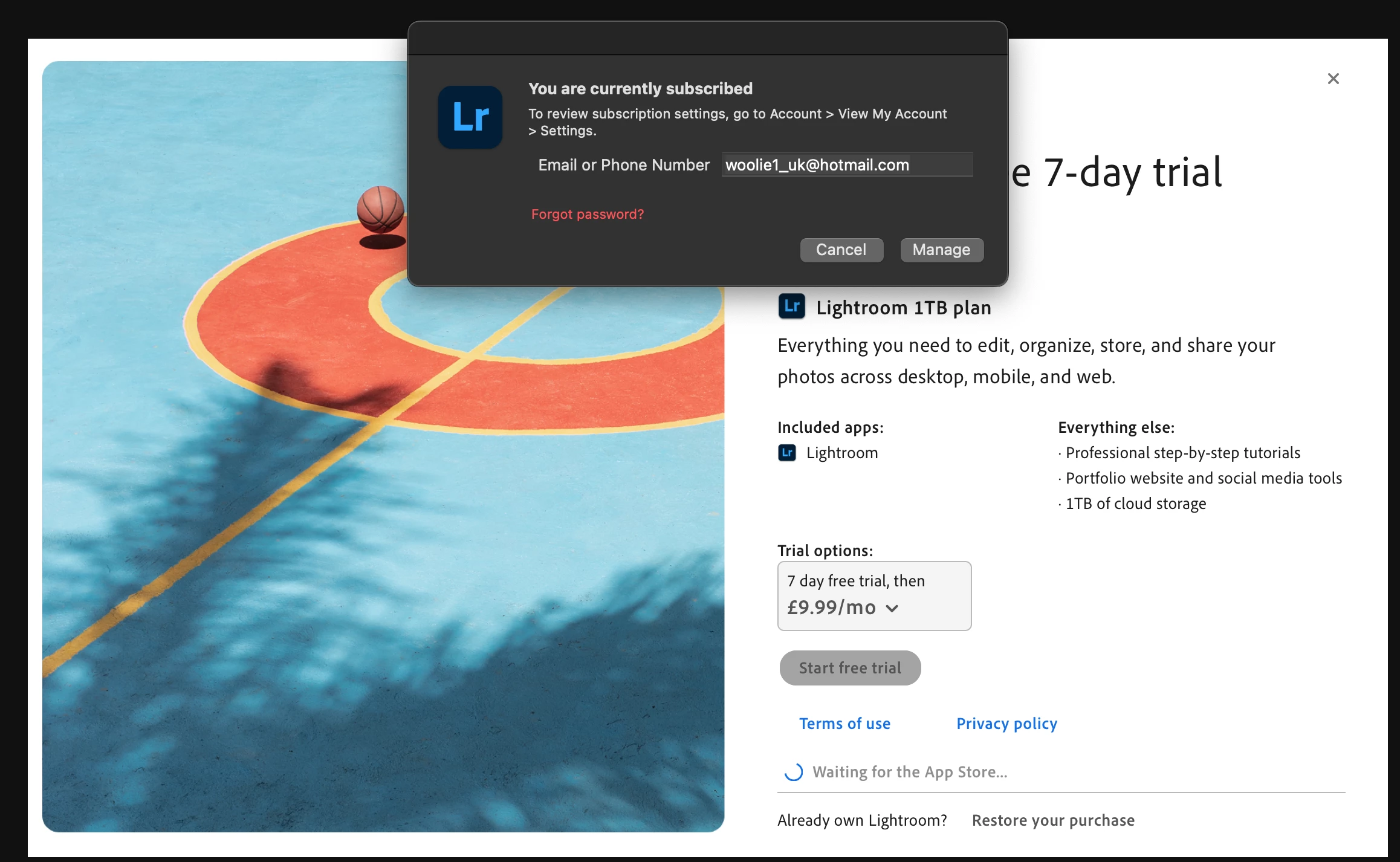Click the dialog's empty title bar
This screenshot has height=862, width=1400.
pyautogui.click(x=707, y=39)
